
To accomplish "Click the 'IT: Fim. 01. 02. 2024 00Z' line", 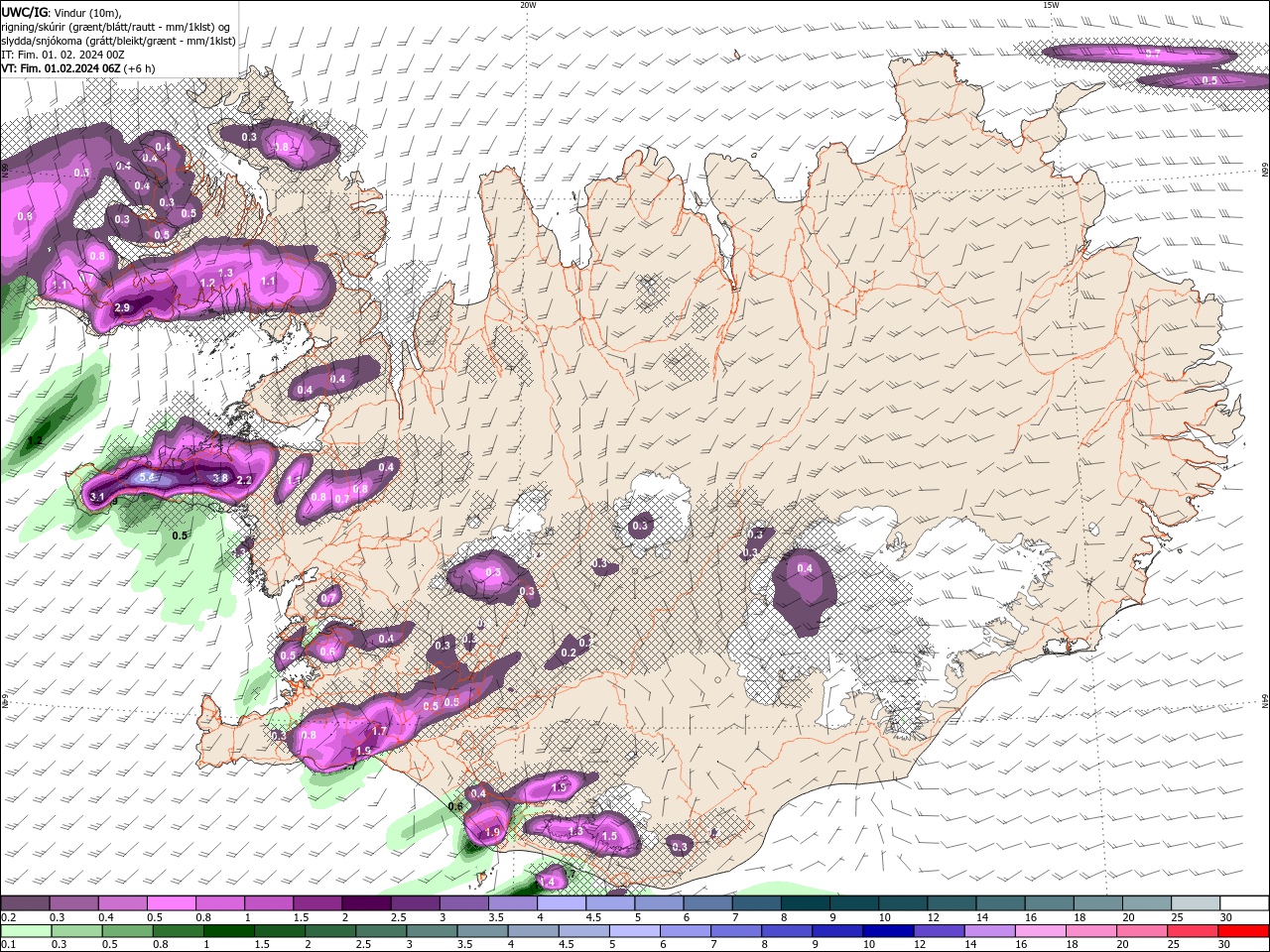I will pos(63,55).
